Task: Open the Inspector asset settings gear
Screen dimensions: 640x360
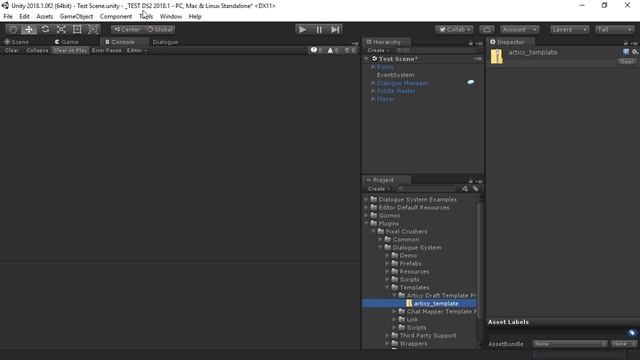Action: (x=635, y=52)
